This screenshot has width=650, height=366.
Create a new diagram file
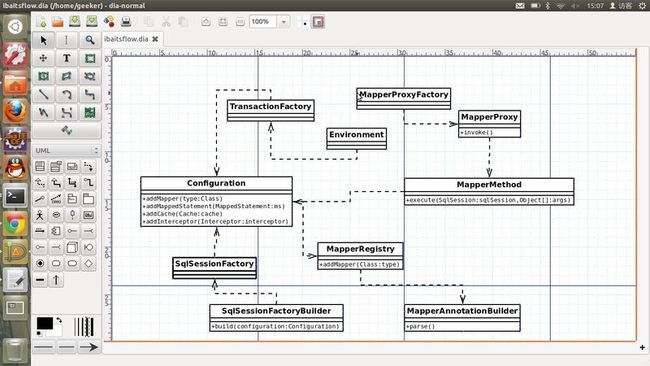pyautogui.click(x=41, y=22)
